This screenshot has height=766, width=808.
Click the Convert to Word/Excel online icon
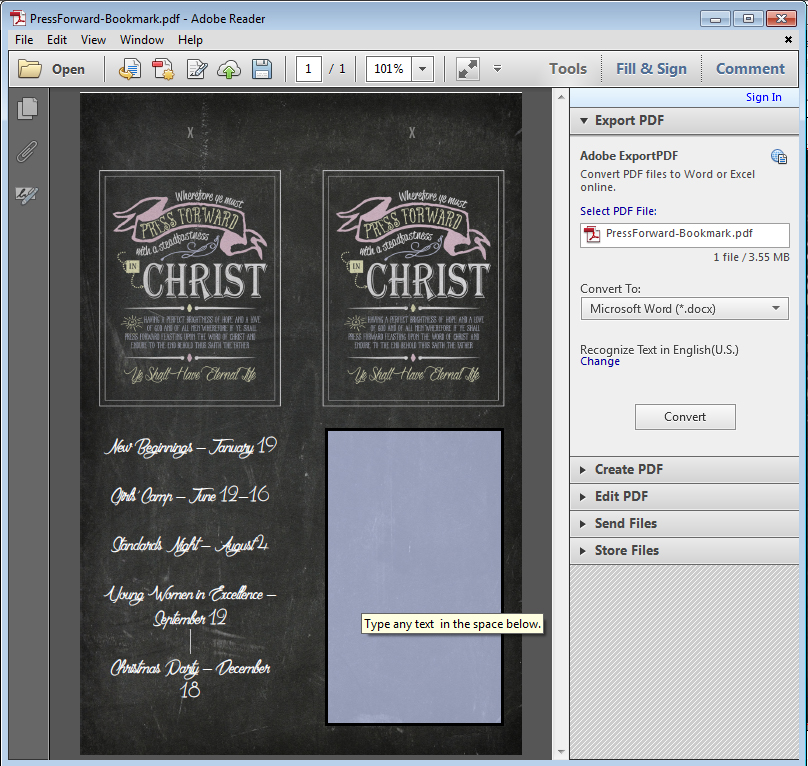[130, 69]
